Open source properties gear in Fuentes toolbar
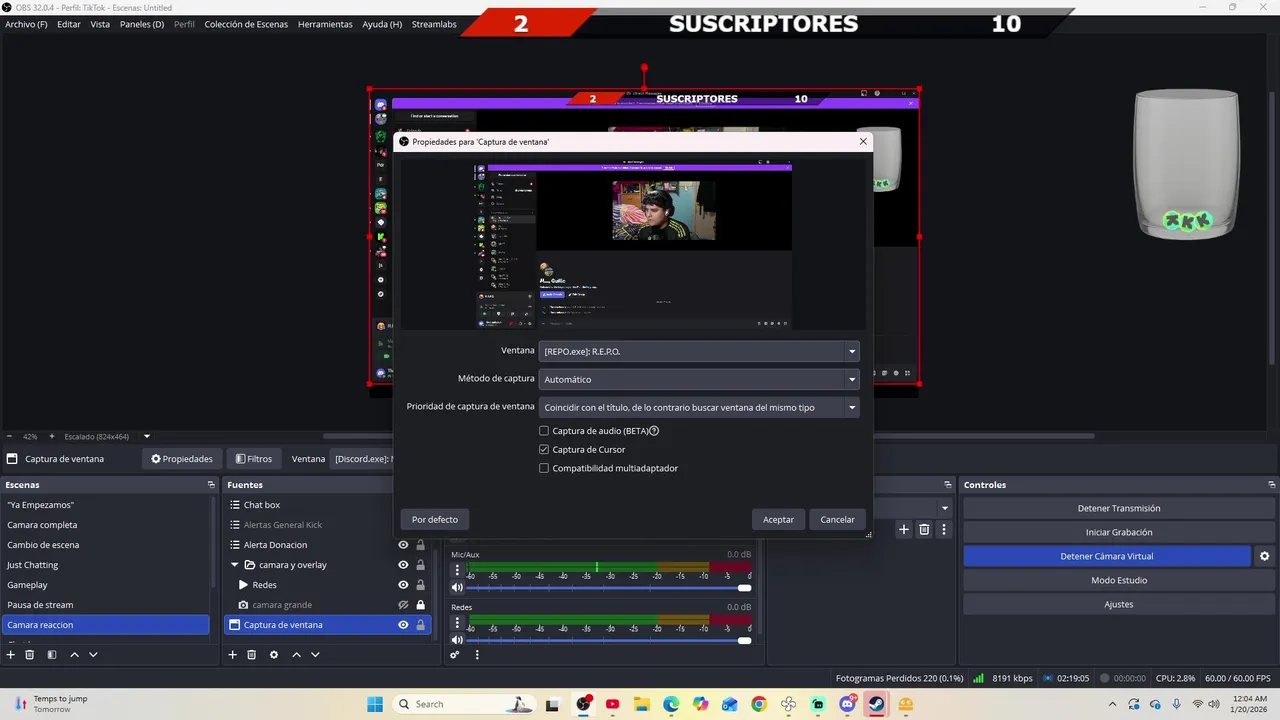This screenshot has height=720, width=1280. (x=274, y=655)
